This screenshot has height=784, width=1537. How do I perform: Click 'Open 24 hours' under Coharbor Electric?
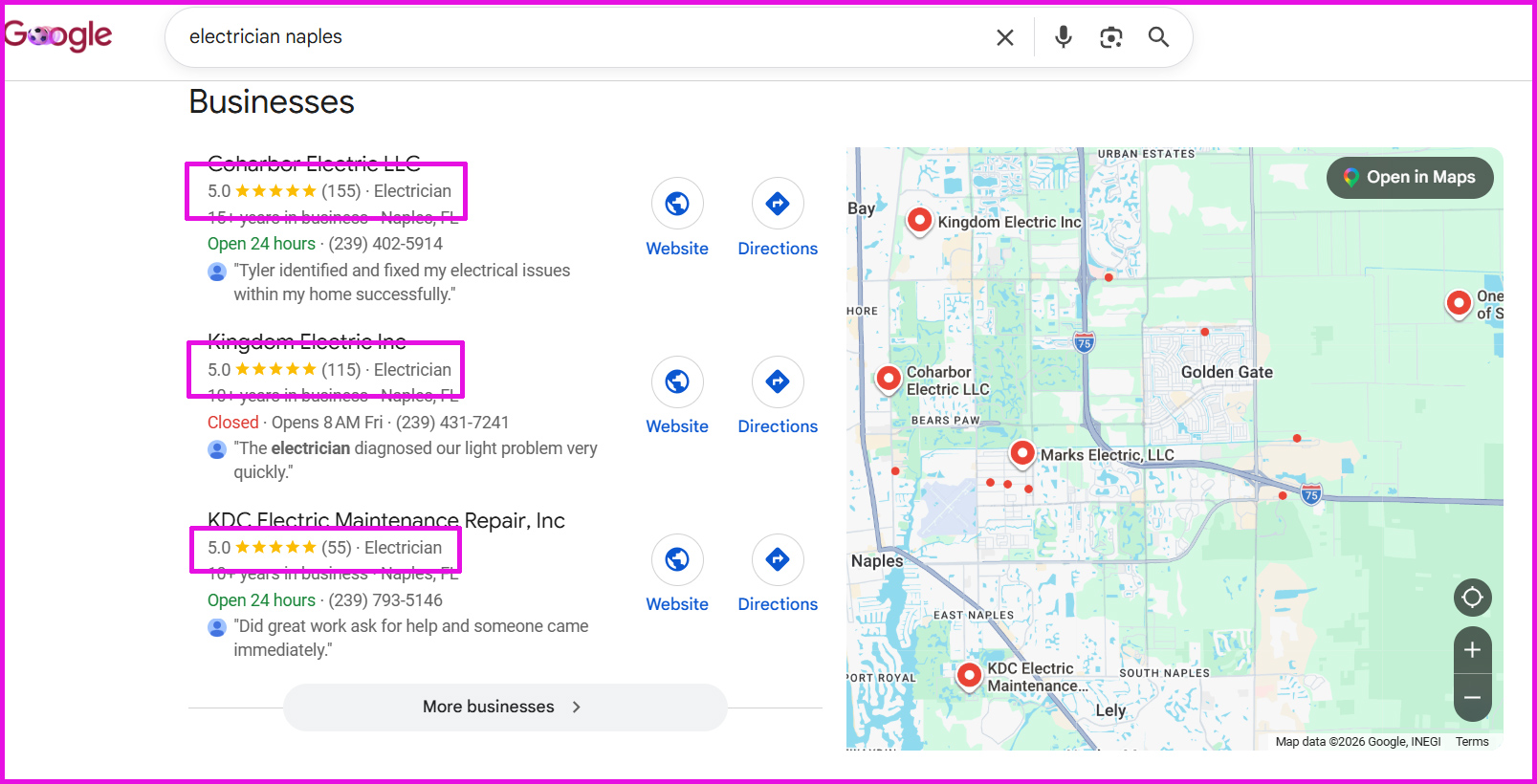click(261, 244)
